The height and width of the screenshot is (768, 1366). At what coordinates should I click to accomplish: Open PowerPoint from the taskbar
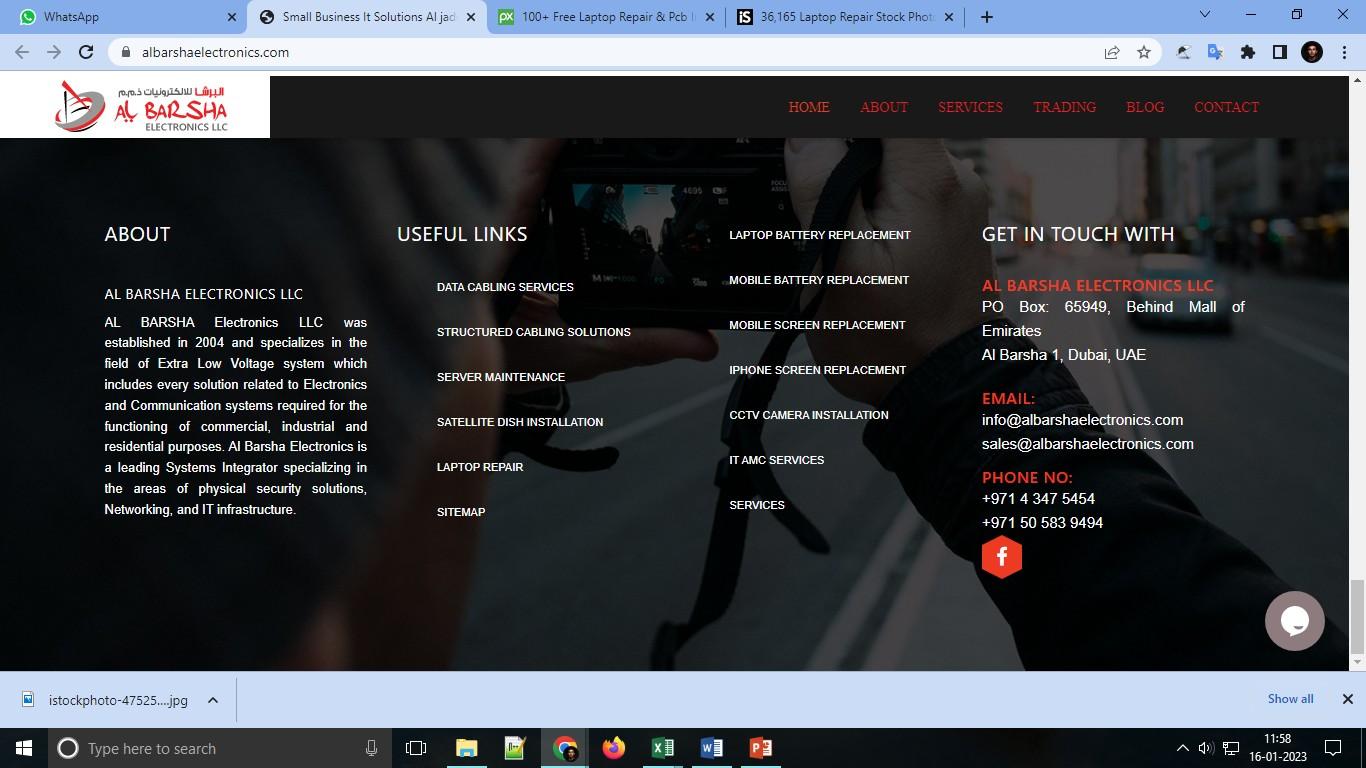coord(760,748)
